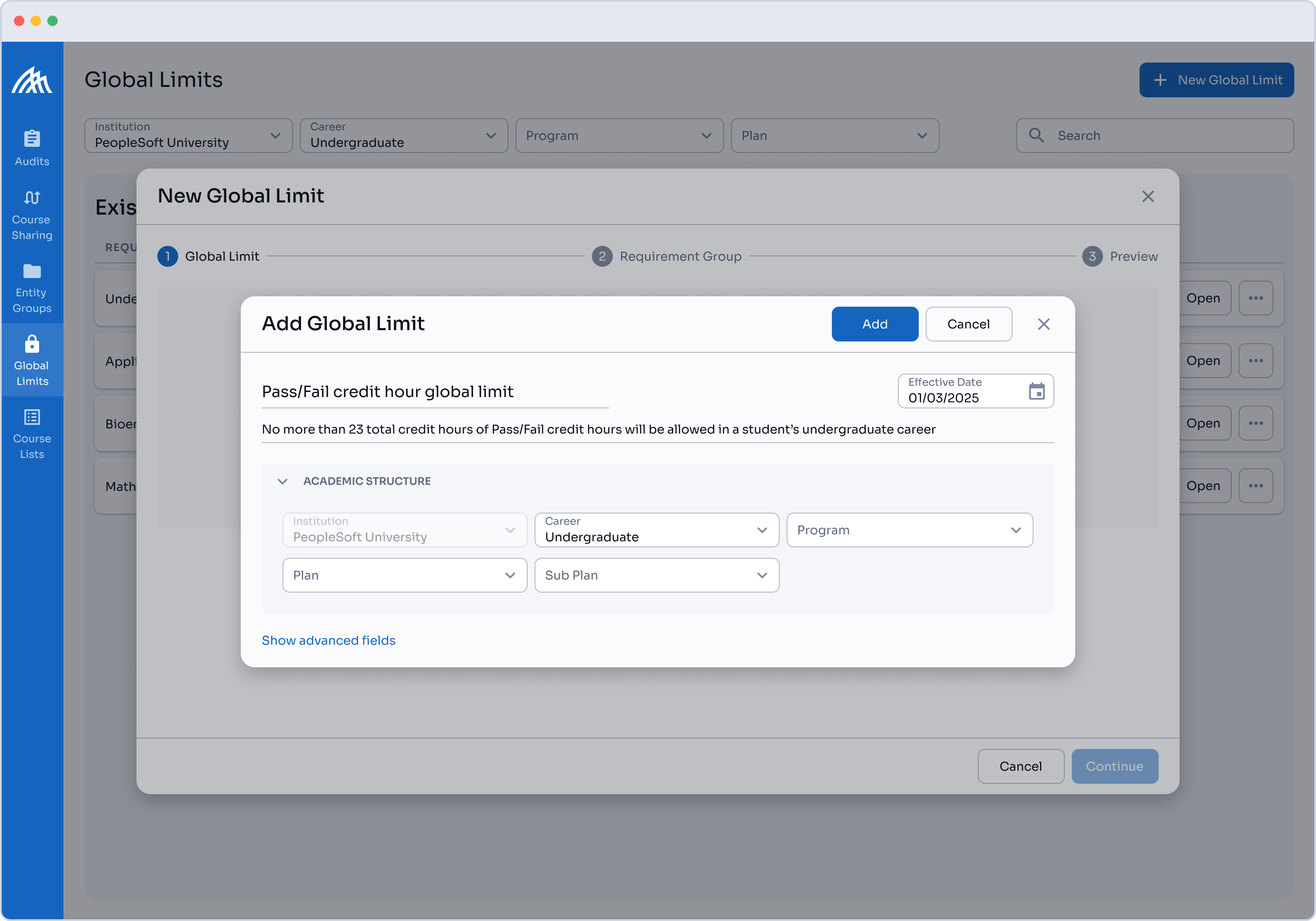Select Global Limits lock icon

(32, 344)
